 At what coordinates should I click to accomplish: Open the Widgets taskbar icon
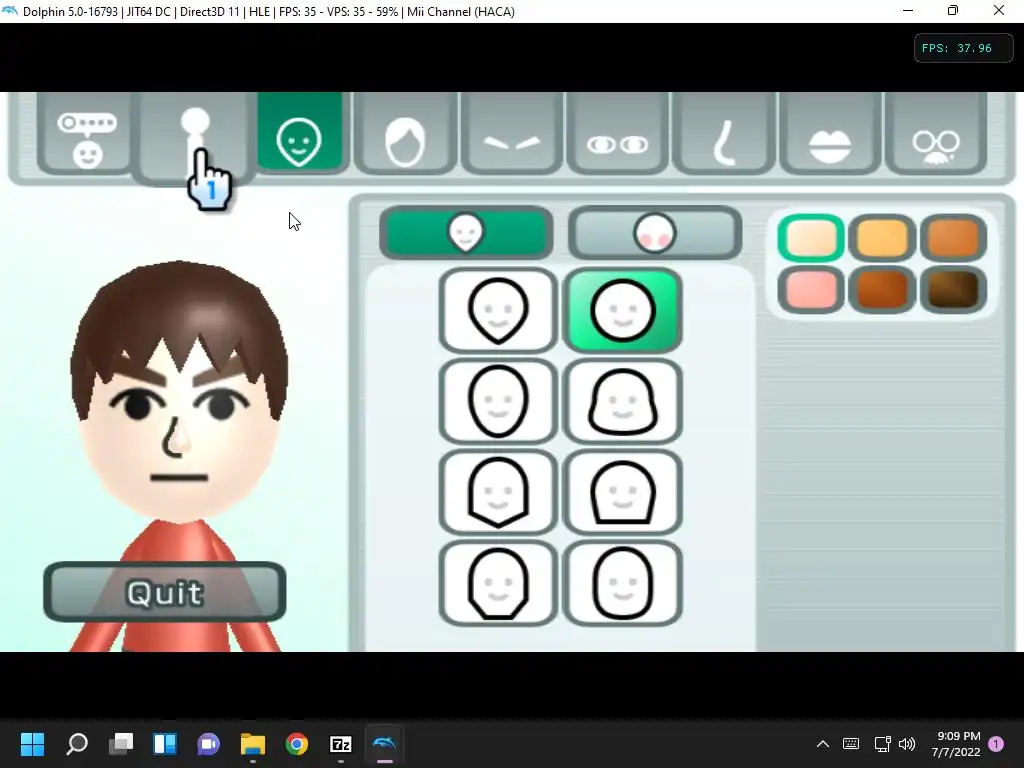coord(165,744)
